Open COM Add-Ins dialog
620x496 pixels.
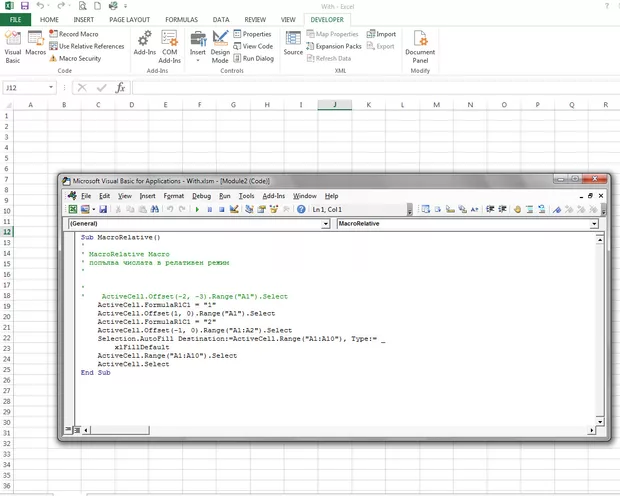(x=170, y=47)
